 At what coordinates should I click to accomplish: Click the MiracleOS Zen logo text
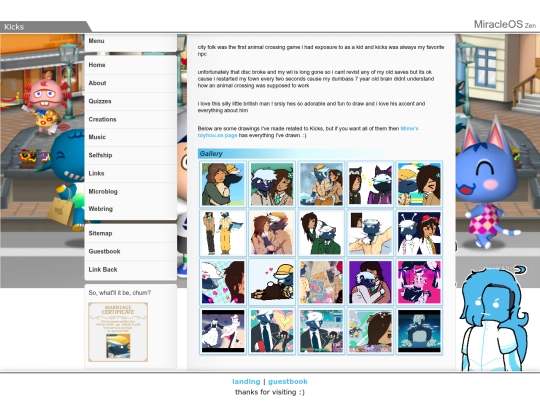pyautogui.click(x=505, y=24)
